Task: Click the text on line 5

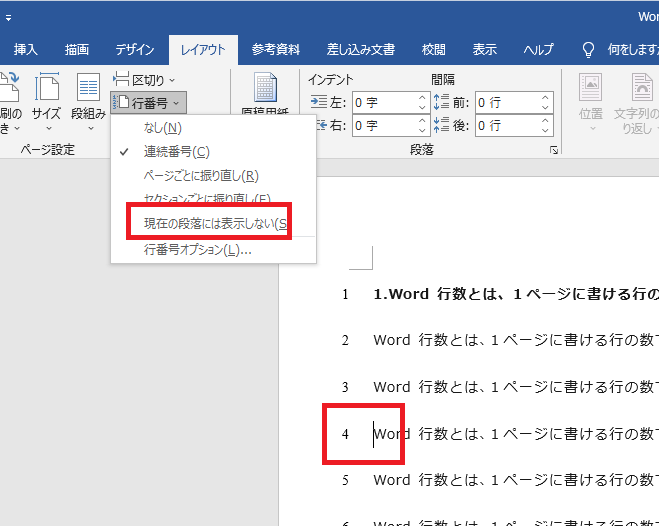Action: (516, 480)
